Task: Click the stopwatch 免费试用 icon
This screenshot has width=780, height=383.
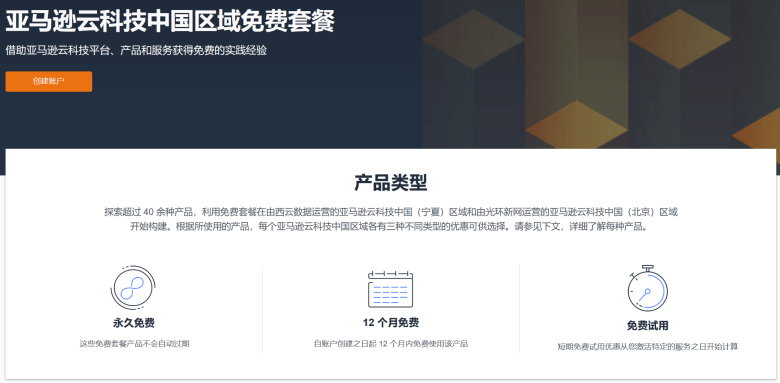Action: (647, 288)
